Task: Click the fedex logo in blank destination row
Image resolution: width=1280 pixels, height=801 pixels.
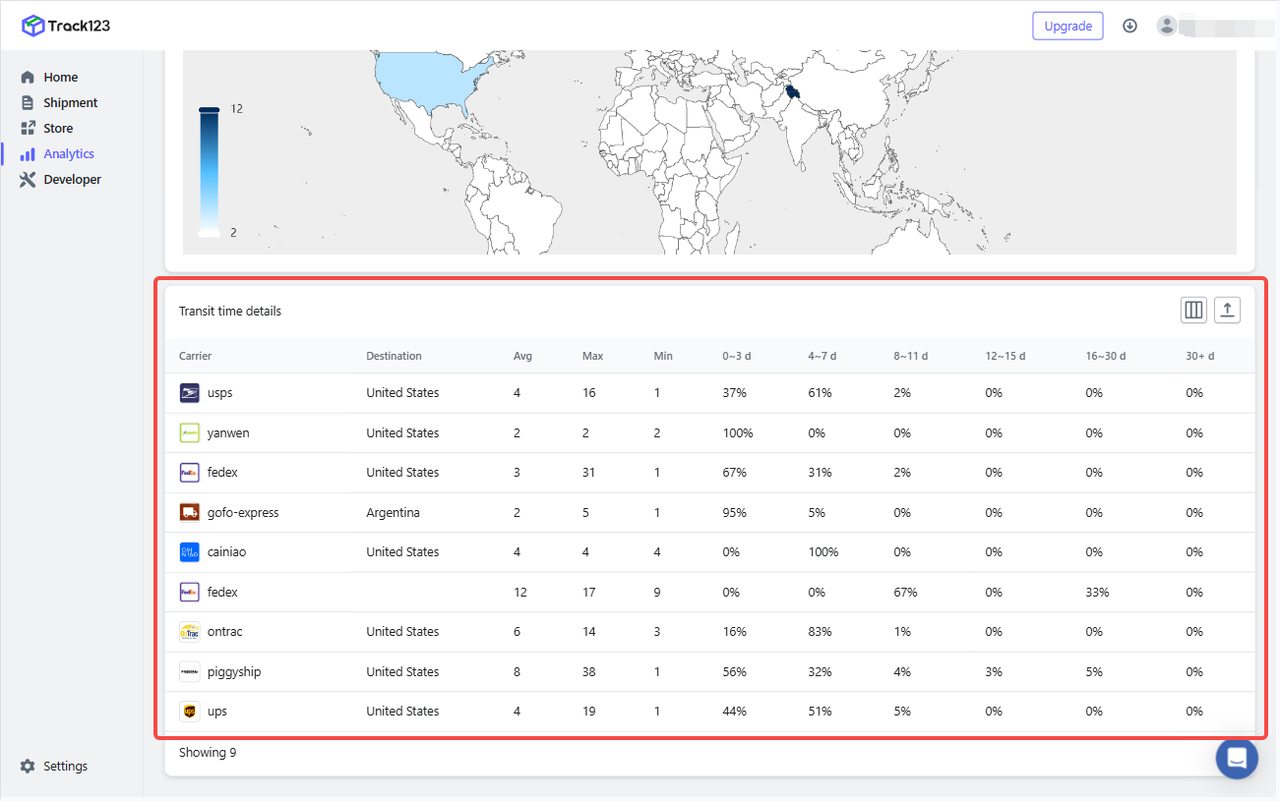Action: (189, 592)
